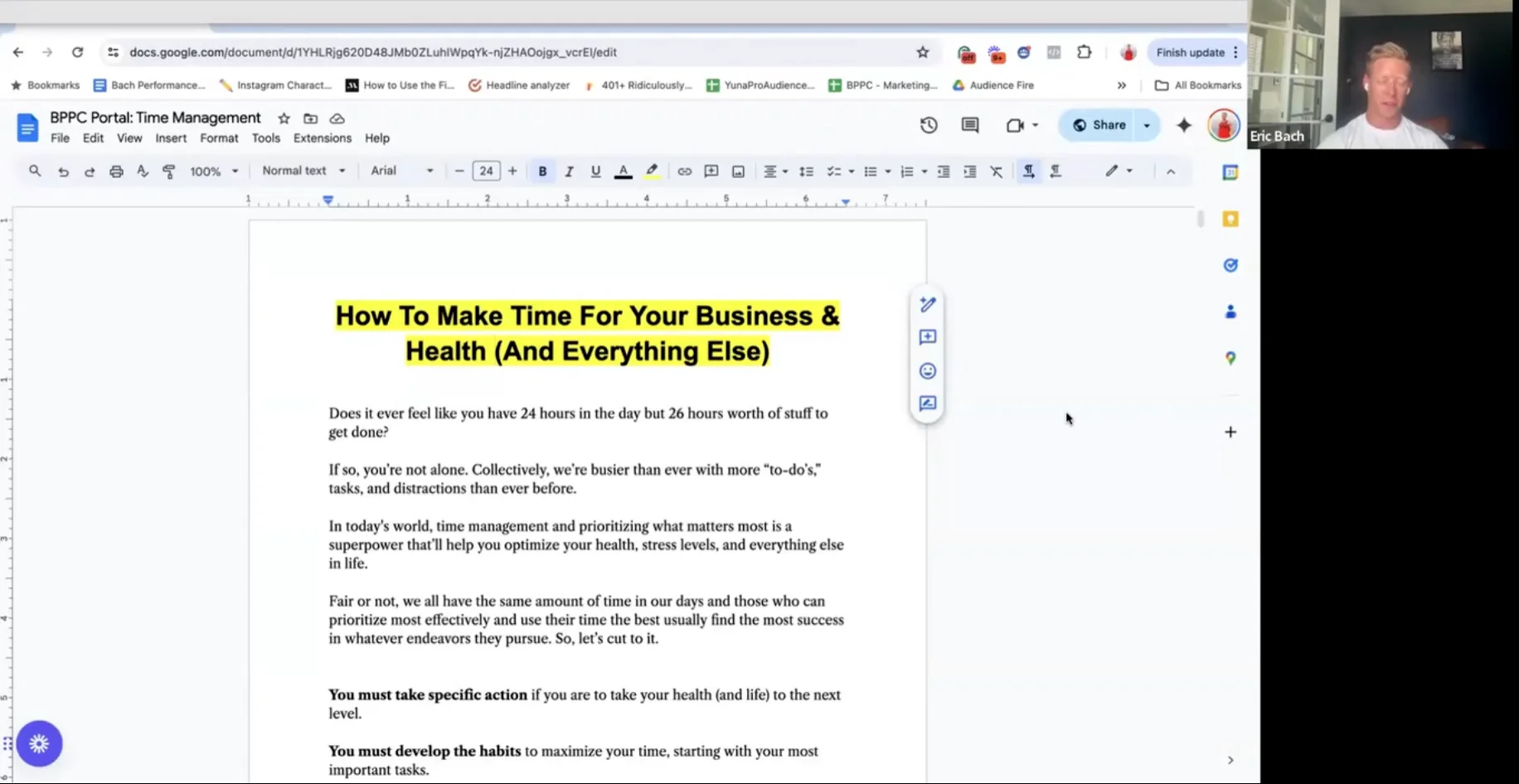Open the File menu
The width and height of the screenshot is (1519, 784).
(60, 138)
